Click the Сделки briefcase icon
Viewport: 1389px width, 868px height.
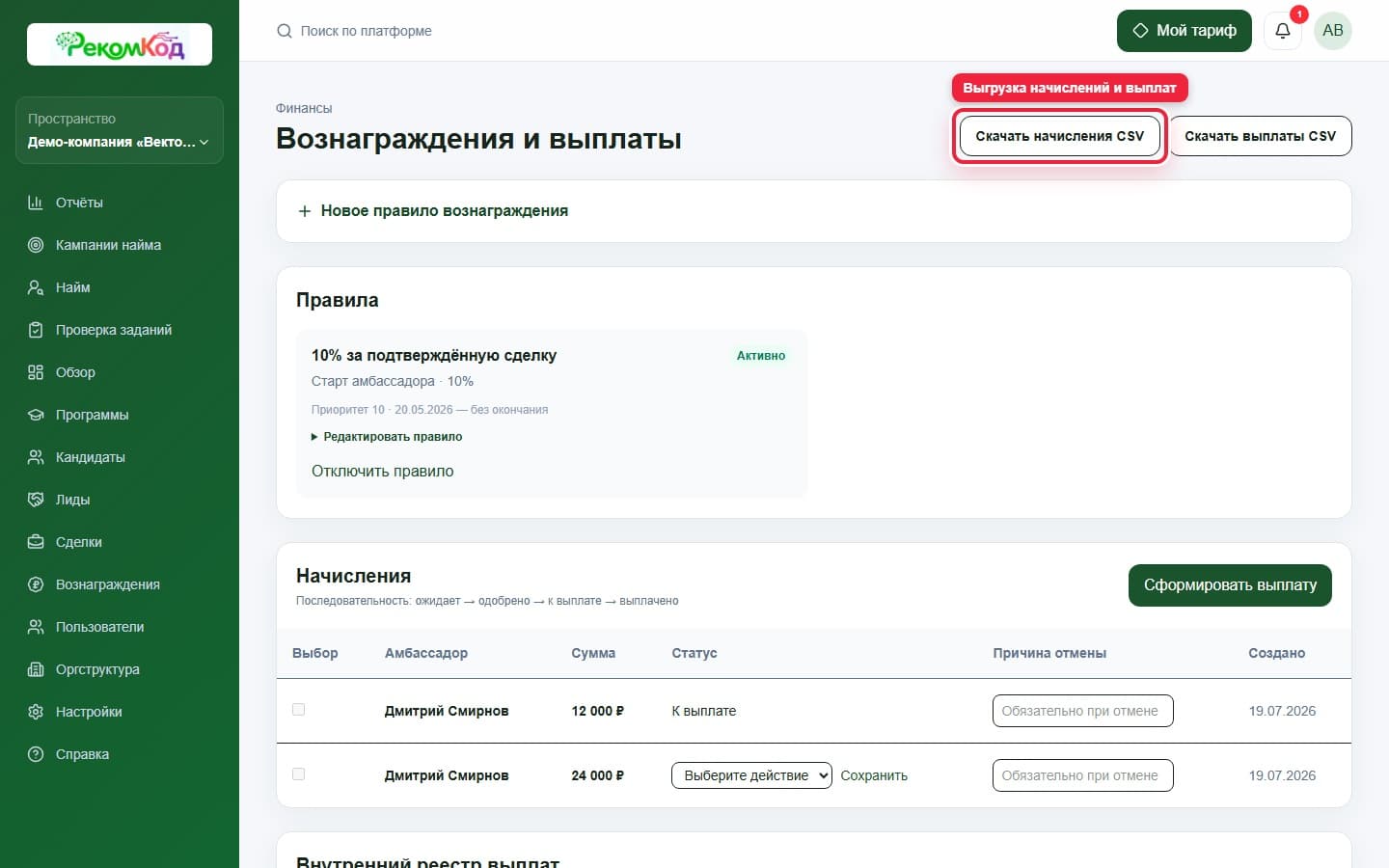click(x=36, y=542)
